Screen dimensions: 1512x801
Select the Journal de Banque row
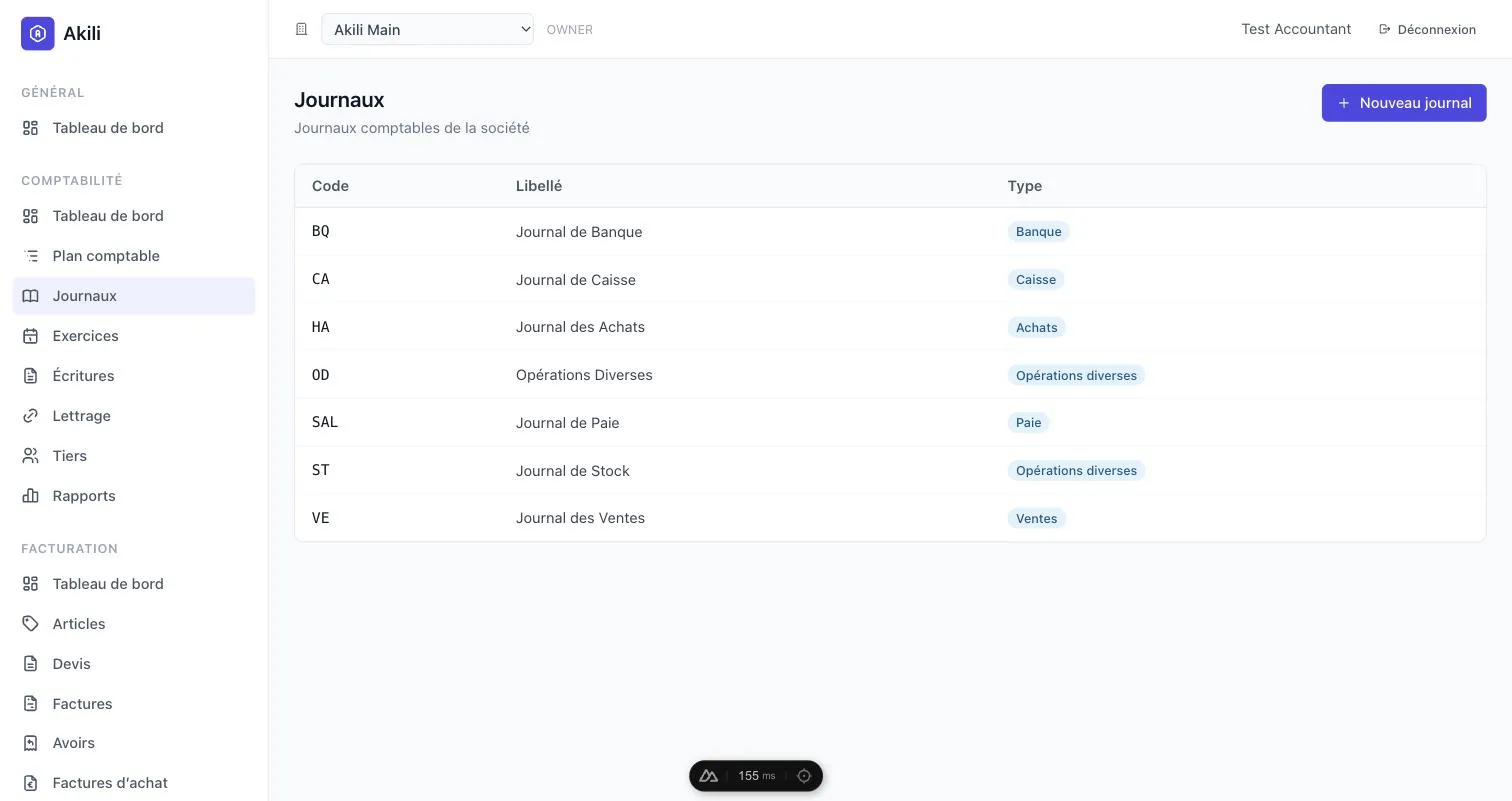pos(890,231)
